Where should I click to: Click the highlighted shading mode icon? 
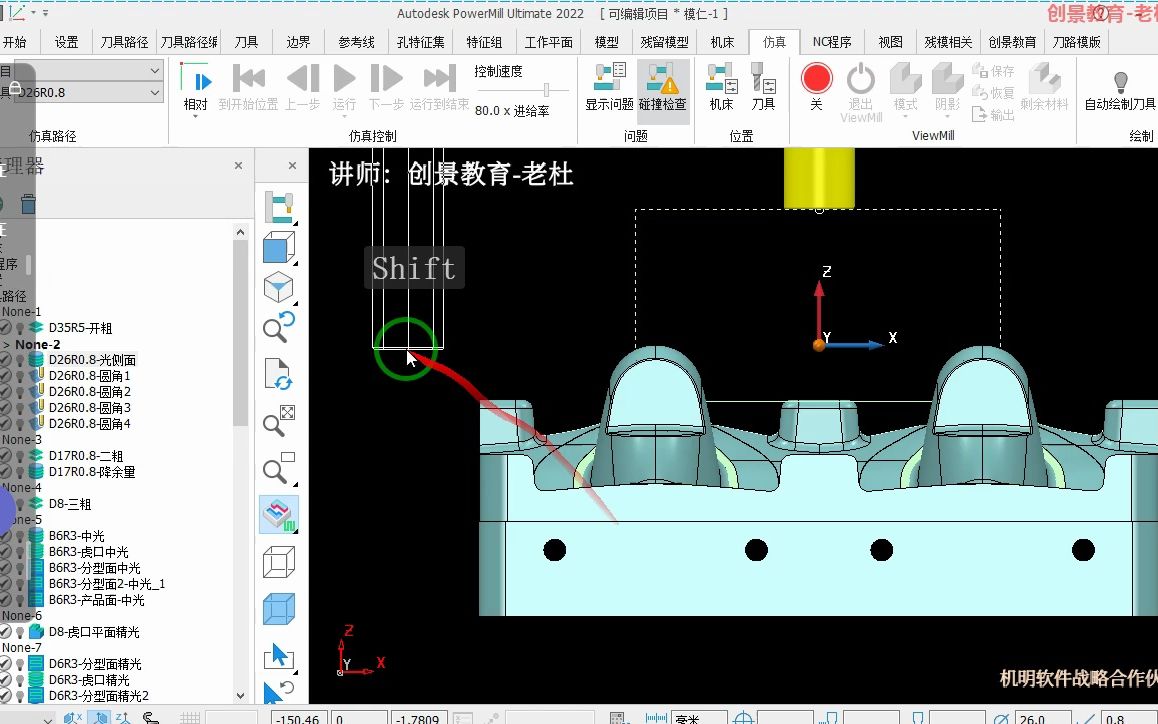279,514
